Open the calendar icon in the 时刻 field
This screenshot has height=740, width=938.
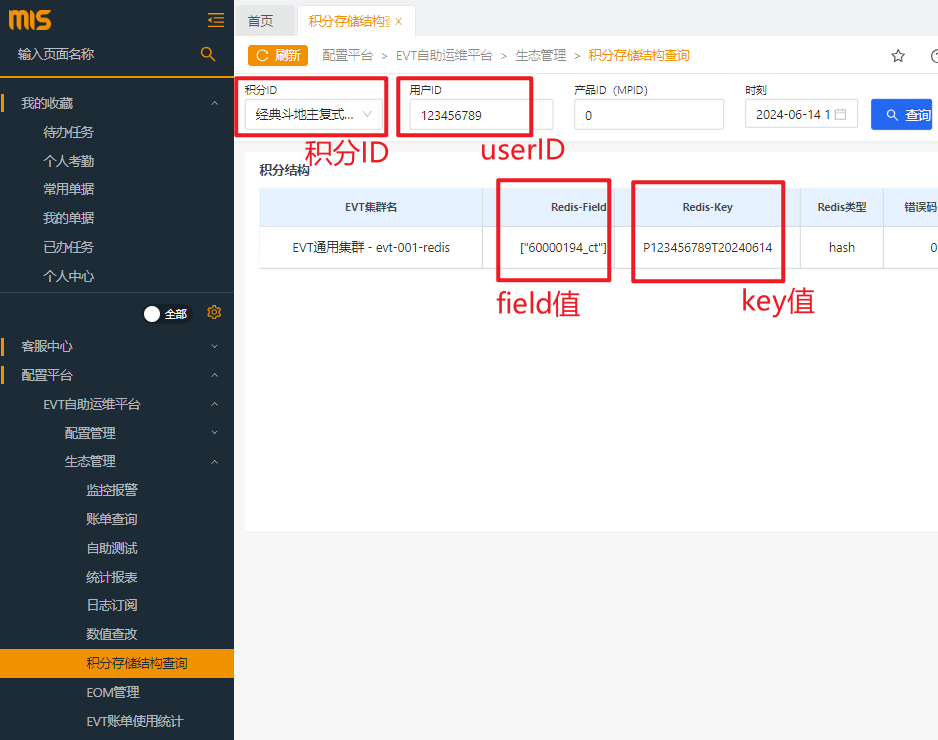[x=841, y=115]
